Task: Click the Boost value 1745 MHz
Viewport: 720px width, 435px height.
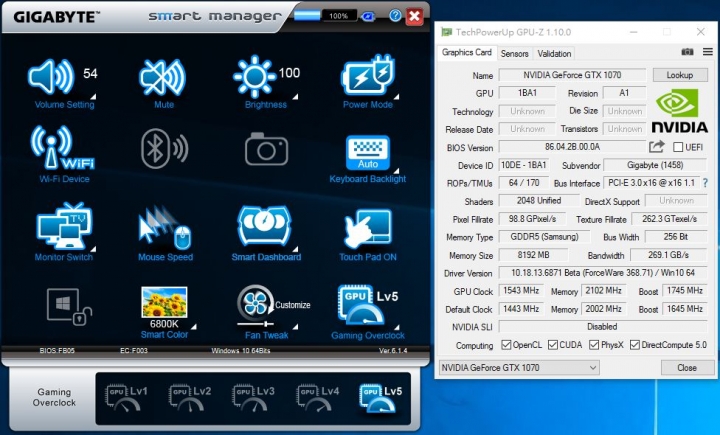Action: [x=685, y=291]
